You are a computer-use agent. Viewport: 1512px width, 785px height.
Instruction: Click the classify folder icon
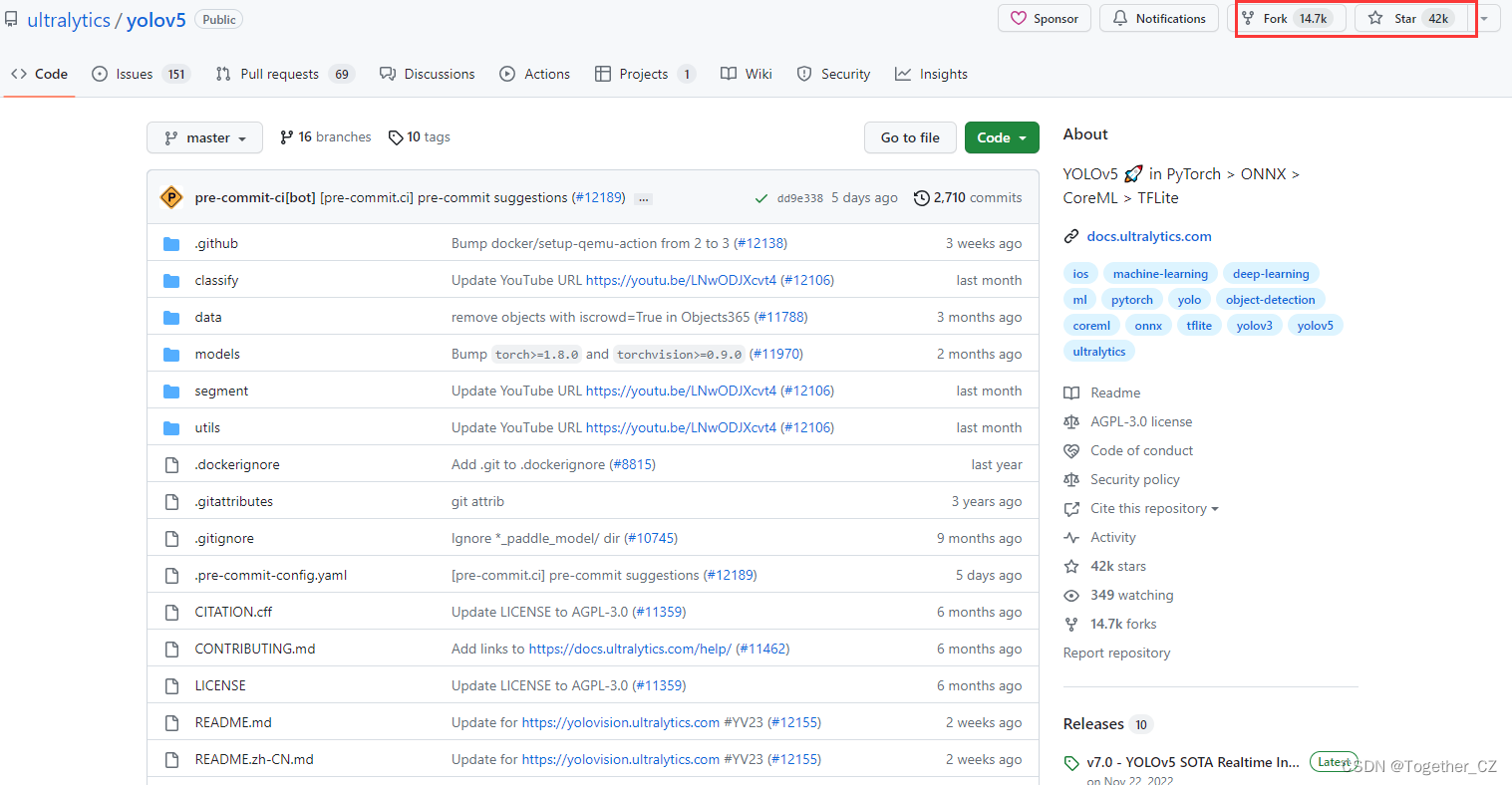pos(171,281)
